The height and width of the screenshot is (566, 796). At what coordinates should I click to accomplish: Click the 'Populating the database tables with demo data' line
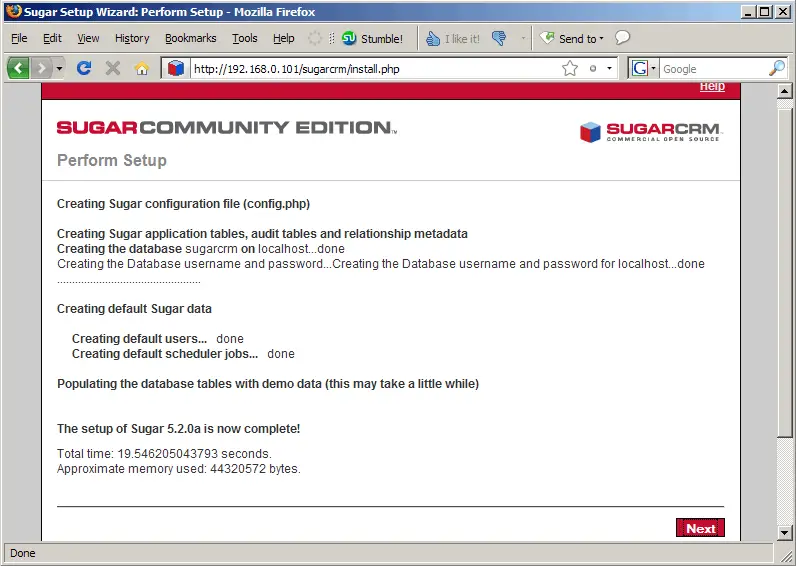tap(268, 384)
